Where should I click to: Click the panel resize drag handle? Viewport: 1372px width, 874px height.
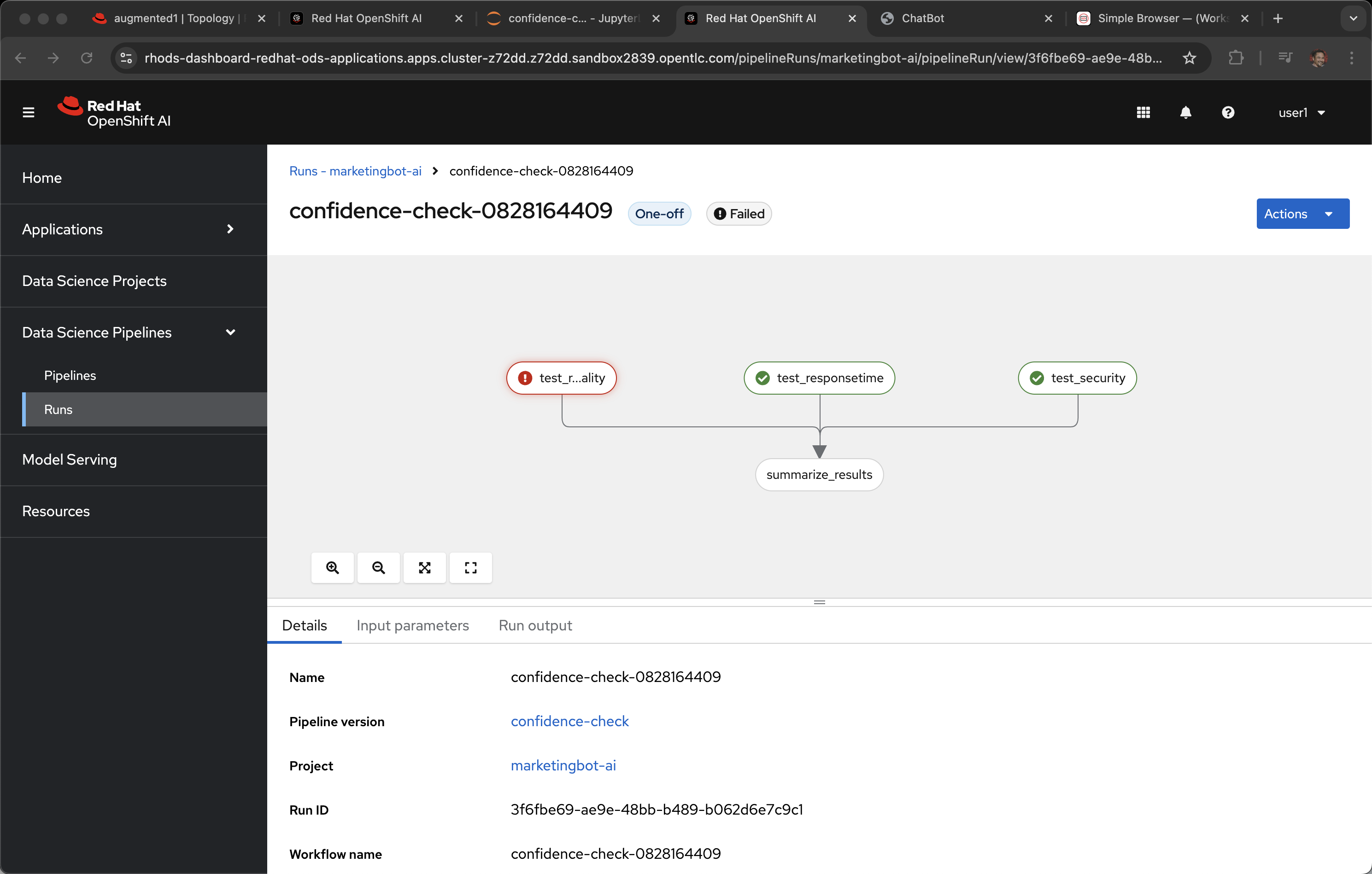tap(819, 602)
